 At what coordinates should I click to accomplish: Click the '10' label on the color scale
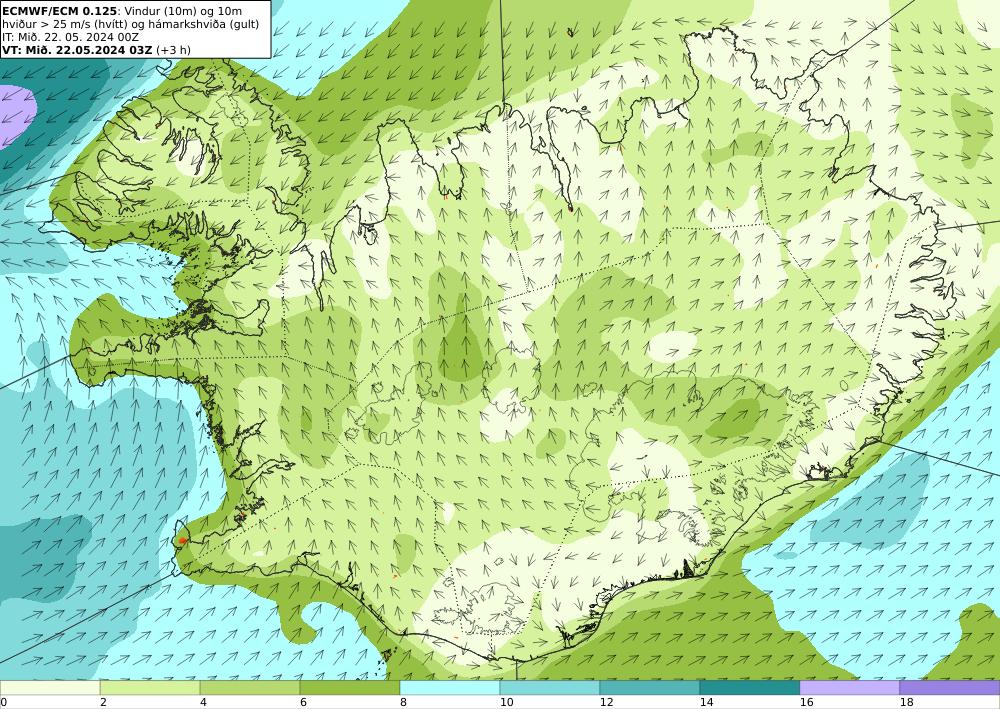pyautogui.click(x=506, y=702)
